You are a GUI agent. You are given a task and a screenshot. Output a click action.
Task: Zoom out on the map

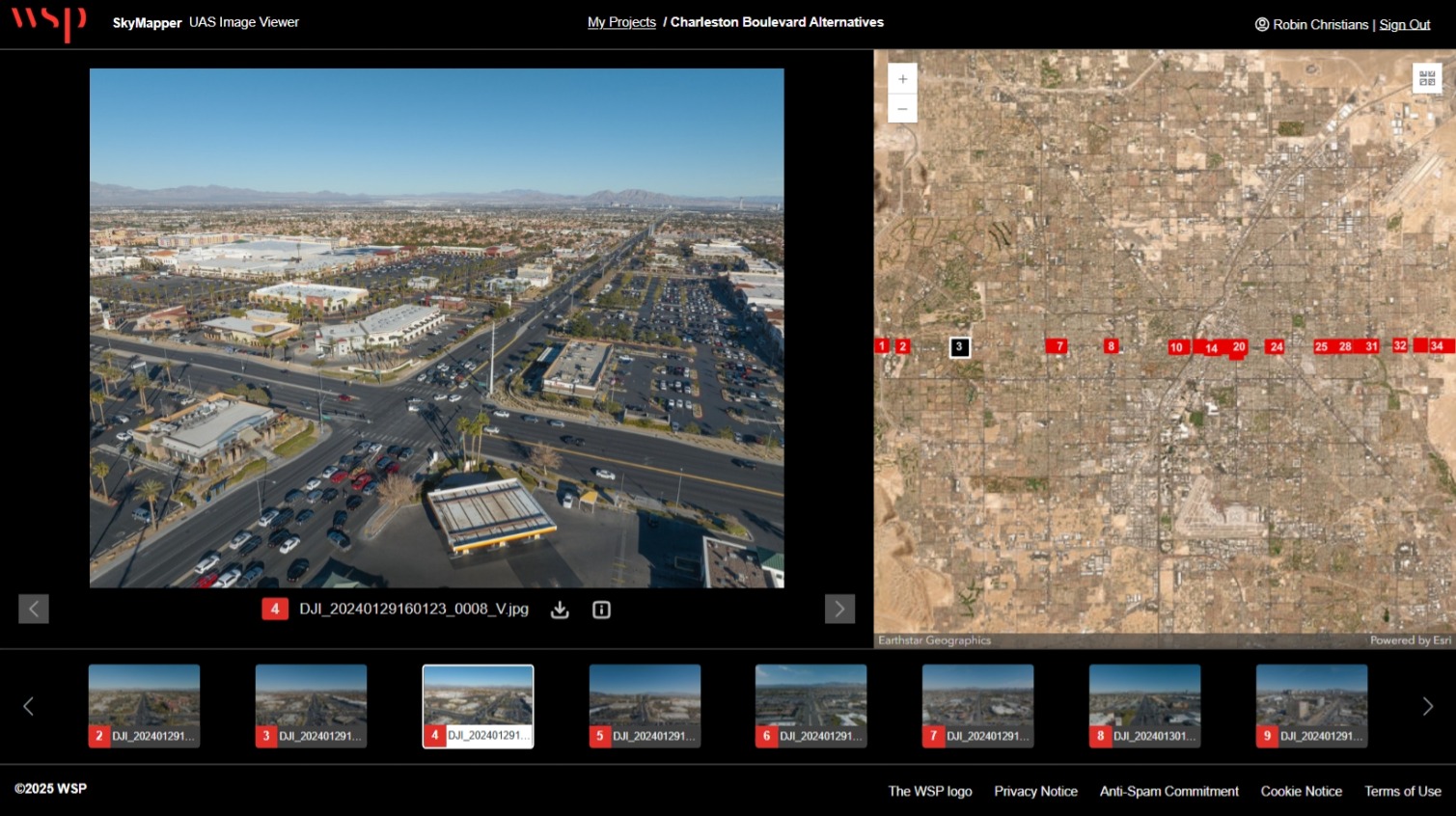pyautogui.click(x=902, y=109)
